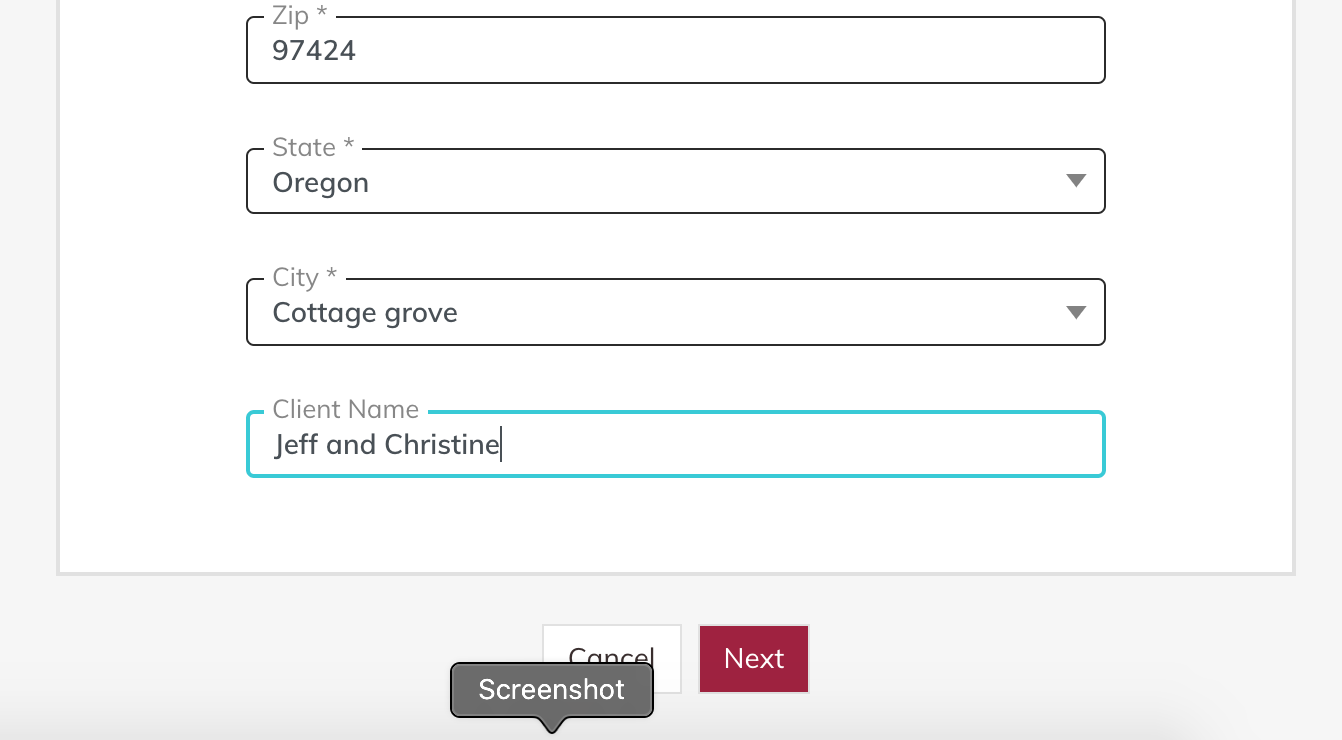1342x740 pixels.
Task: Click the 97424 zip code text
Action: (314, 51)
